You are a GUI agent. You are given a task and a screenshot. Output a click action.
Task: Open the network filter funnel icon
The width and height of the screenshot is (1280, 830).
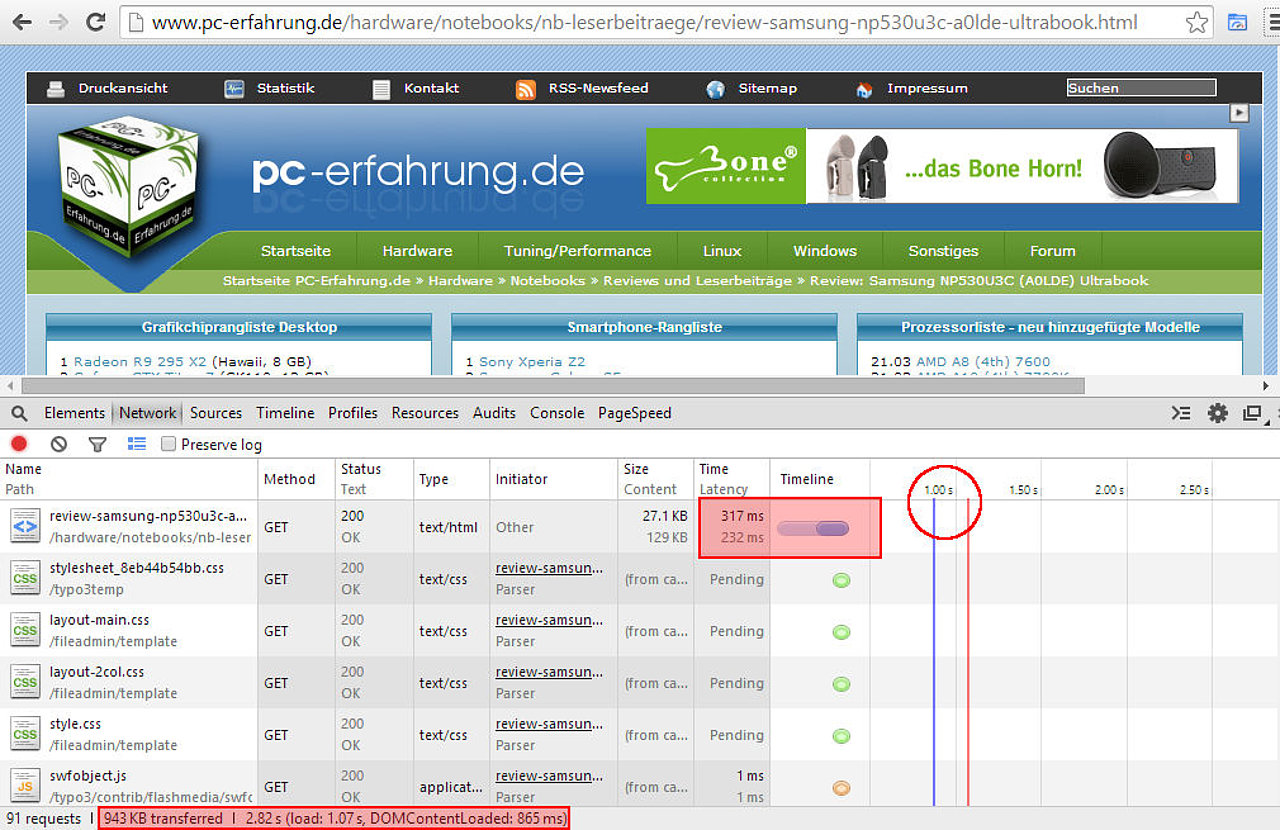97,445
